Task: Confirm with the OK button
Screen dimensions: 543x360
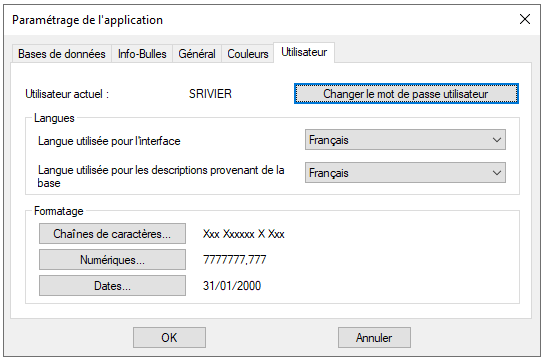Action: tap(169, 338)
